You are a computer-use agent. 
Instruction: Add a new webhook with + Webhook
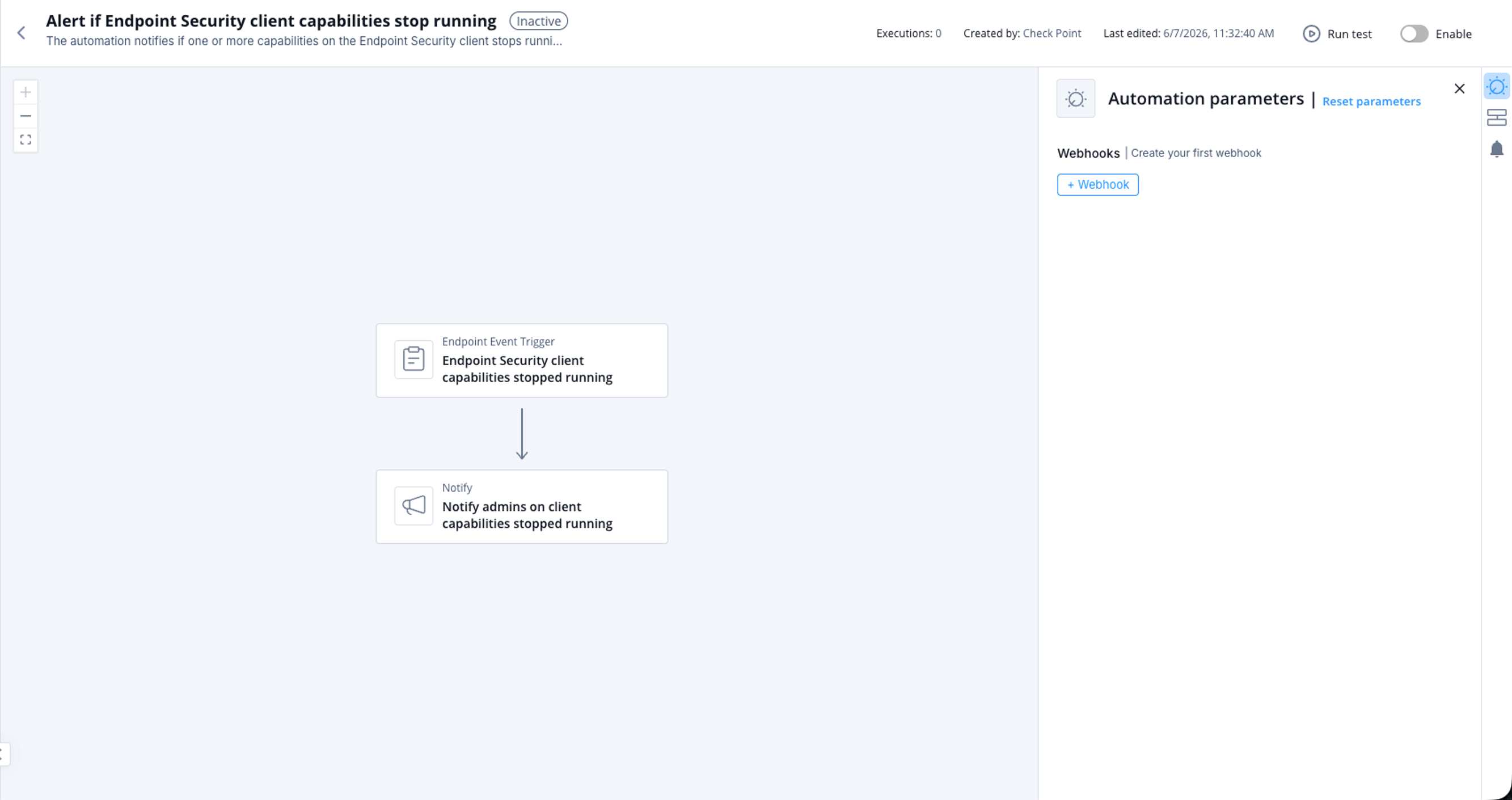coord(1097,184)
